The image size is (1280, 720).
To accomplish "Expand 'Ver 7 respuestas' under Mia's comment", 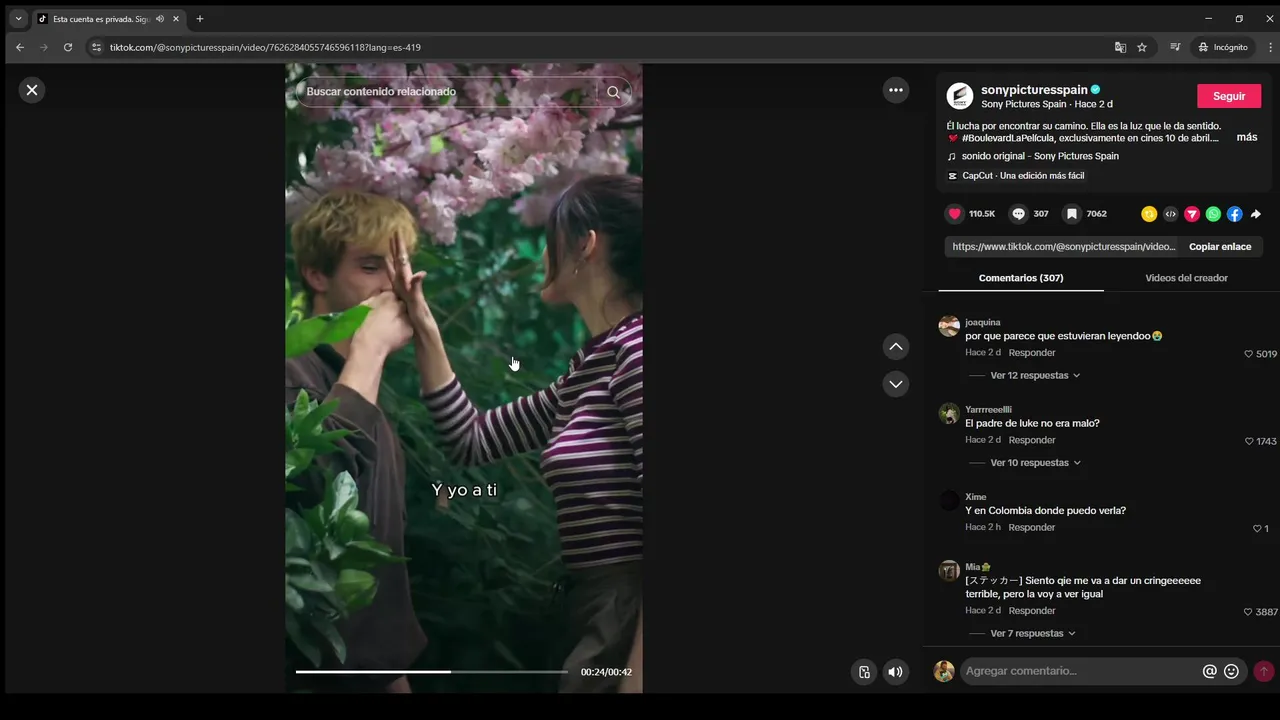I will 1033,634.
